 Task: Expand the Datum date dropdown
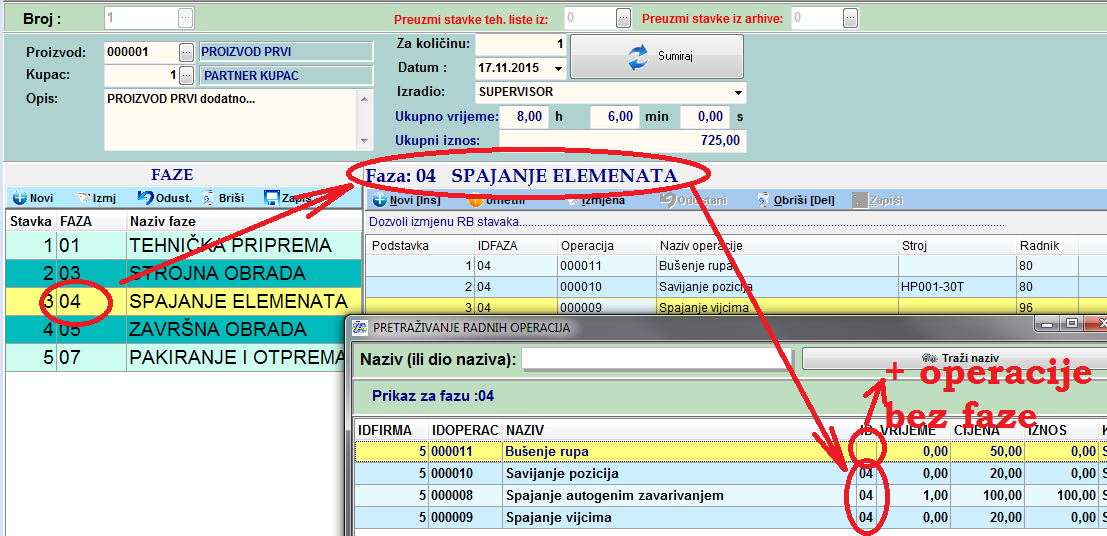click(x=558, y=69)
